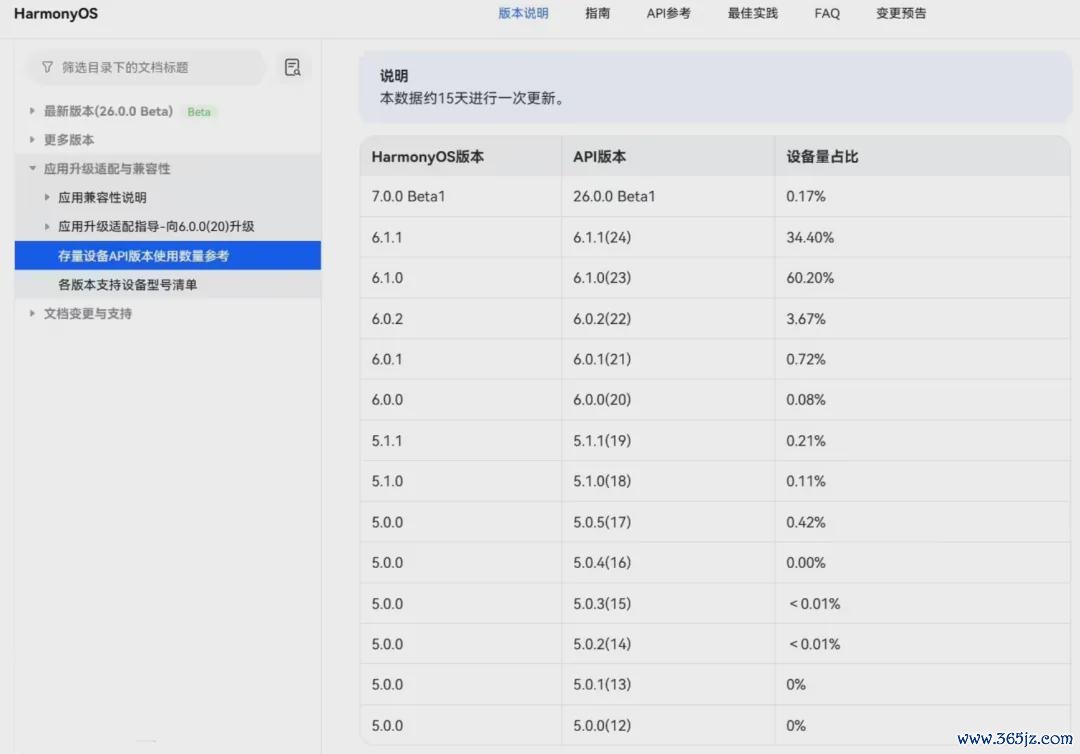Select 文档变更与支持 in the sidebar
Screen dimensions: 1080x754
click(x=87, y=313)
